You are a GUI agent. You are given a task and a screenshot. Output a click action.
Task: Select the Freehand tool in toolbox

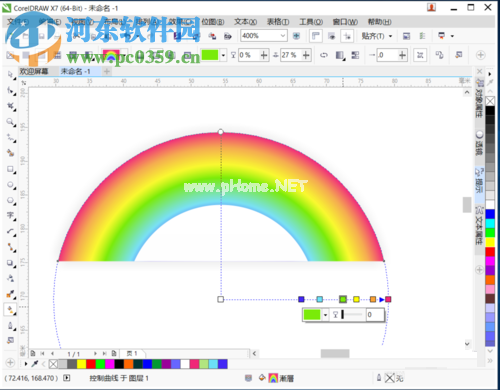tap(11, 138)
